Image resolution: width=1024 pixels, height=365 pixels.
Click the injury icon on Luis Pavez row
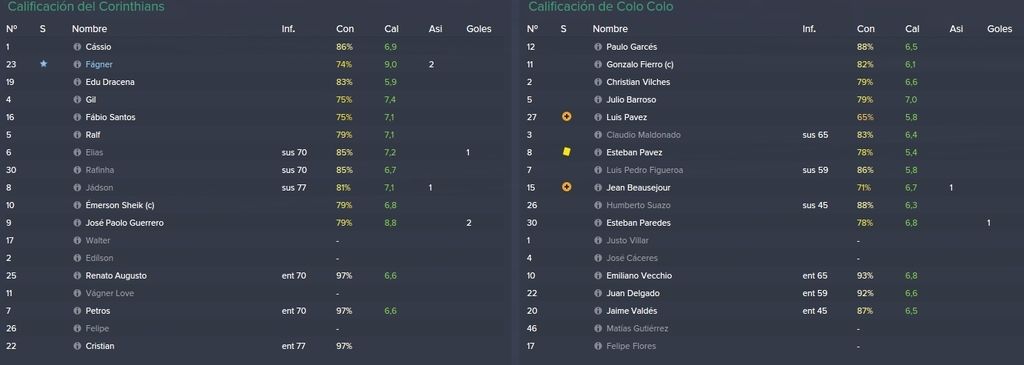[x=566, y=117]
